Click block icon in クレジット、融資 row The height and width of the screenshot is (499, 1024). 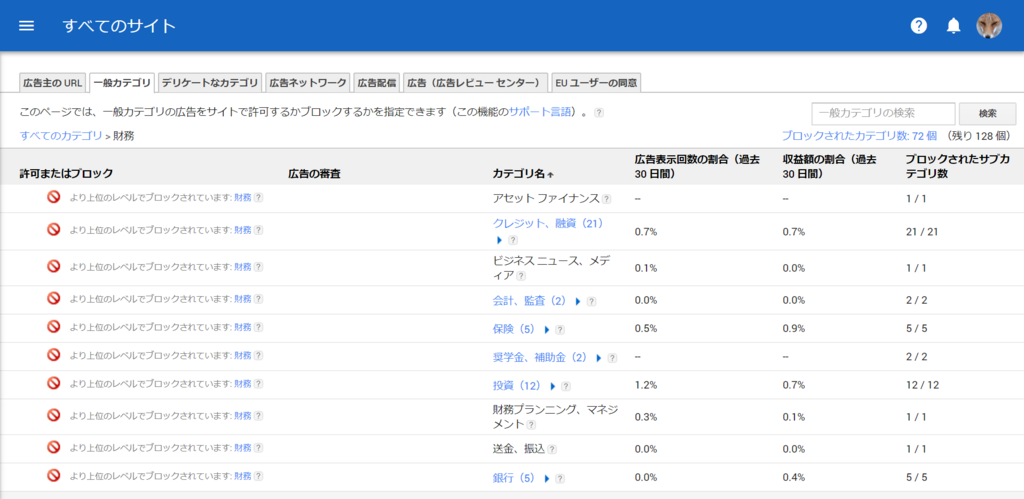[x=54, y=229]
